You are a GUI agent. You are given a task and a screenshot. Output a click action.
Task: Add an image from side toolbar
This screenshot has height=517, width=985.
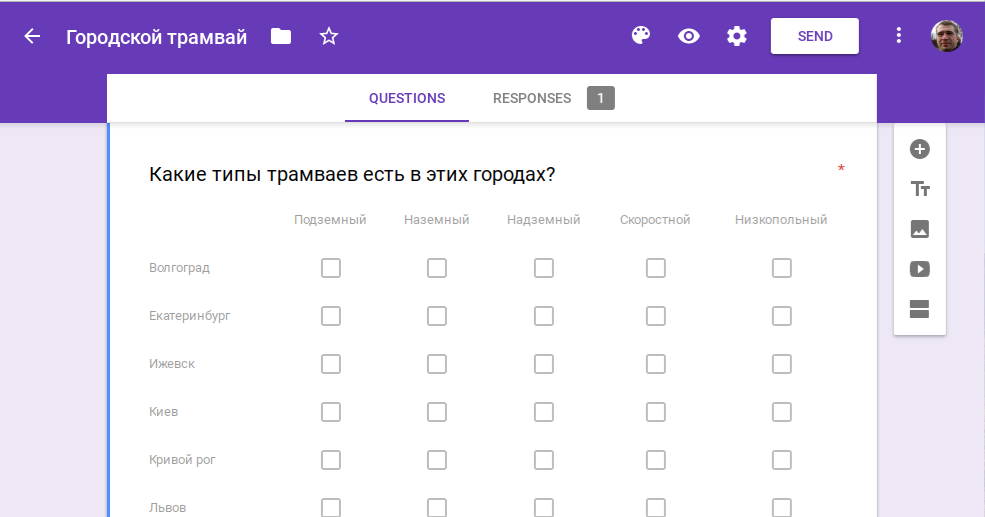[920, 229]
